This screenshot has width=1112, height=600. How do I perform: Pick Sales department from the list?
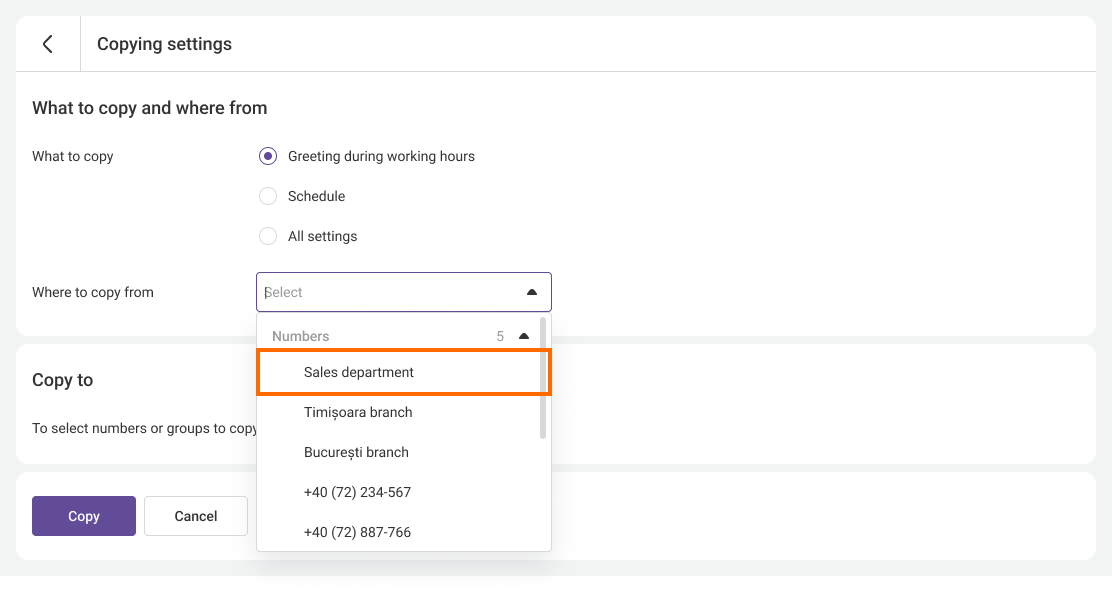click(359, 372)
